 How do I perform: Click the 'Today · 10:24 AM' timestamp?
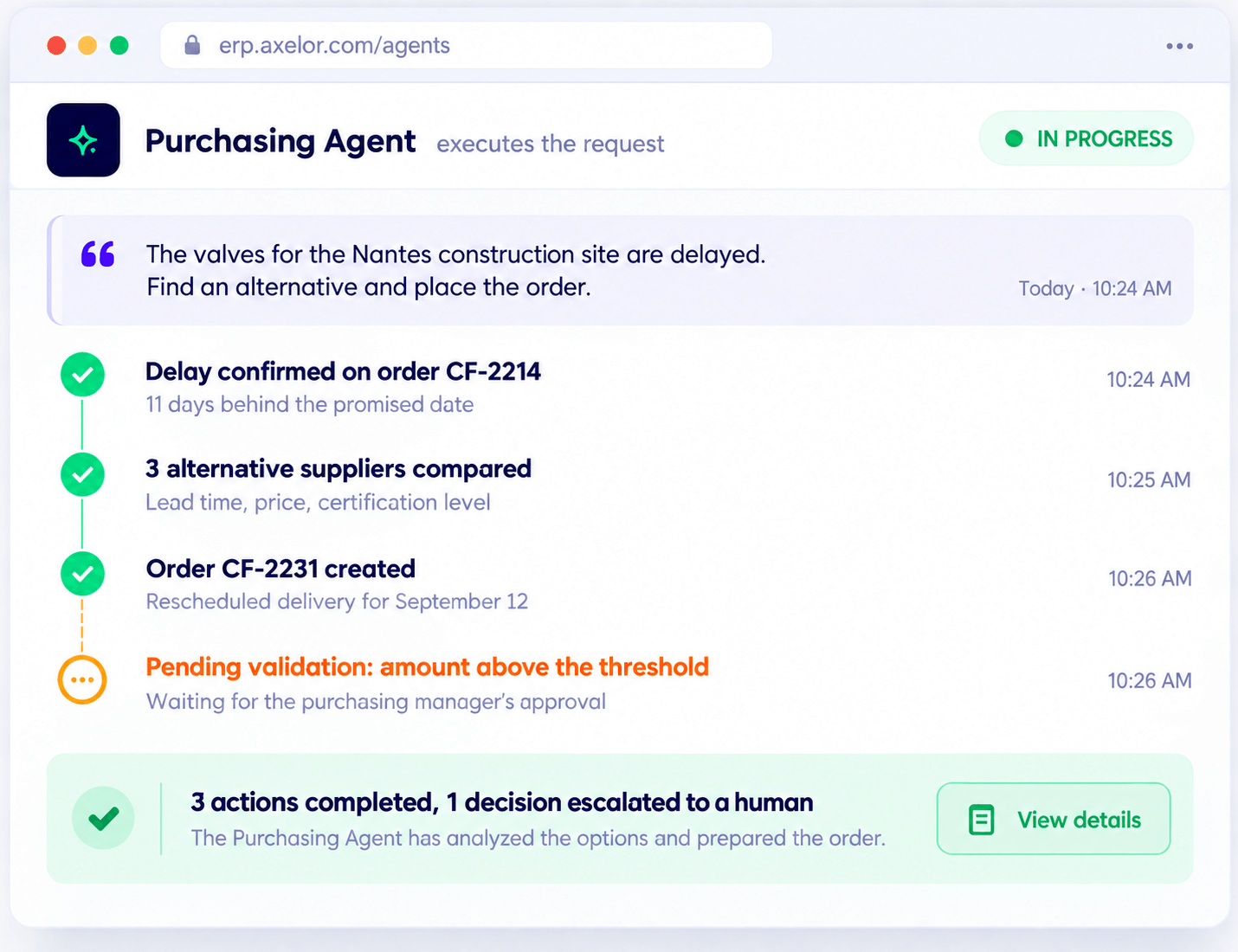click(1095, 288)
